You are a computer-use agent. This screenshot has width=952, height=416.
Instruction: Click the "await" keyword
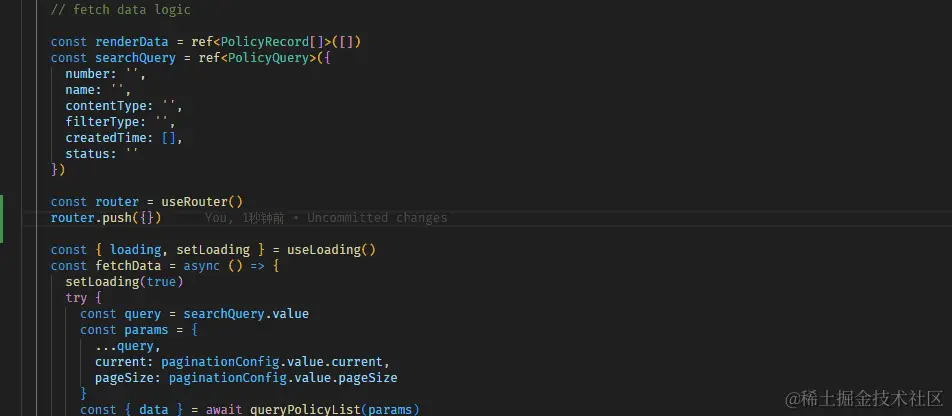(224, 409)
